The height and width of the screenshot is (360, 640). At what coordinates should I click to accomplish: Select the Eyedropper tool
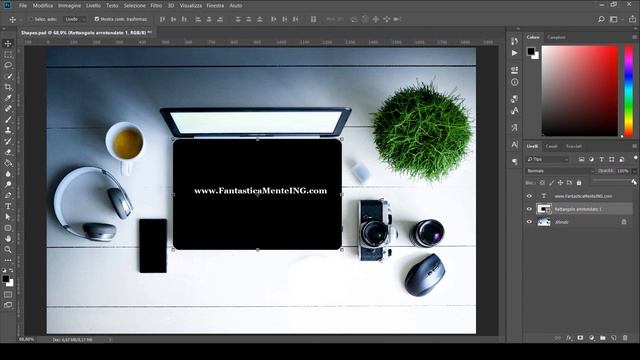click(x=8, y=98)
